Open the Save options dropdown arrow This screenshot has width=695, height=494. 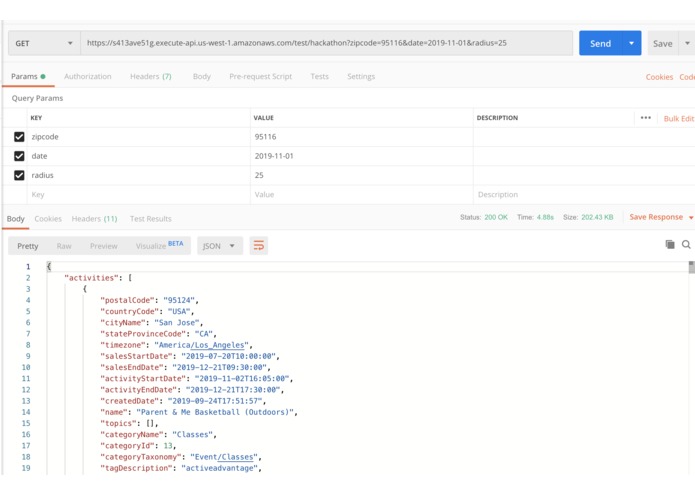click(x=687, y=43)
